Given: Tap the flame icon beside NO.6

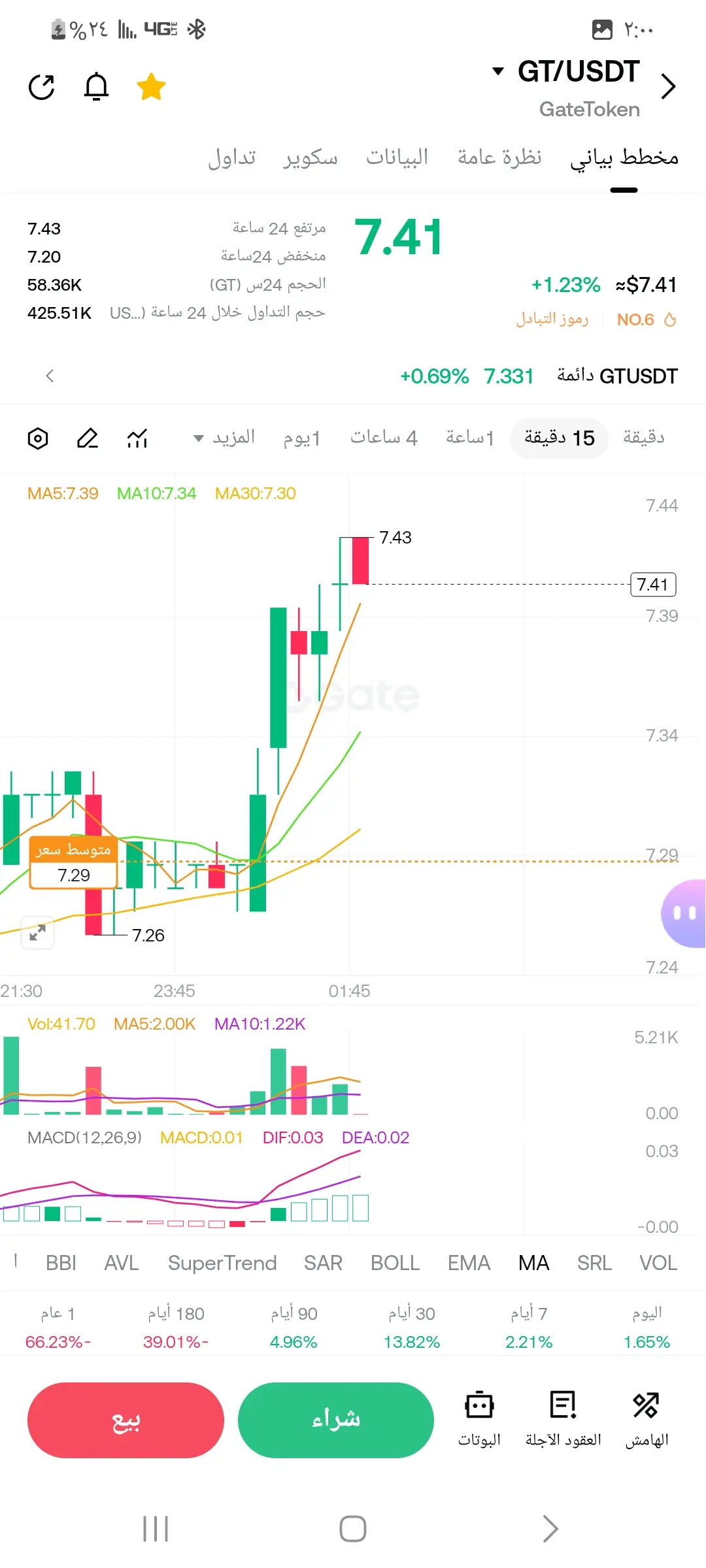Looking at the screenshot, I should click(x=669, y=319).
